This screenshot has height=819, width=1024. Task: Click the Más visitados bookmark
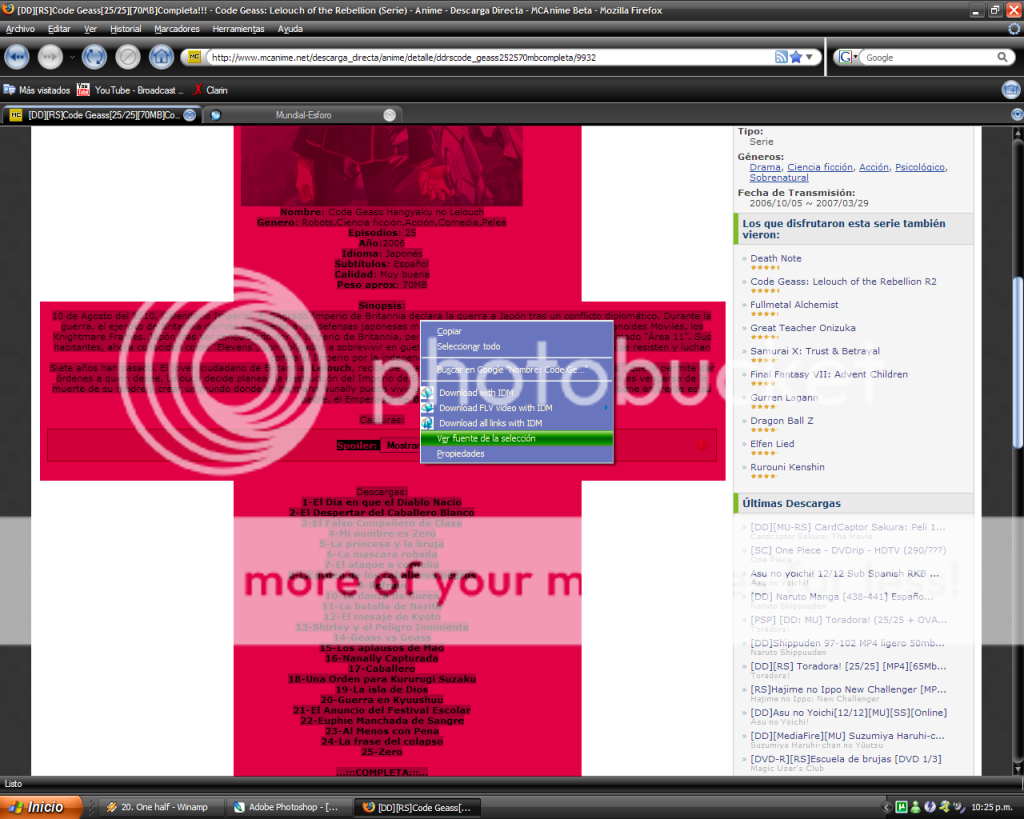[37, 90]
